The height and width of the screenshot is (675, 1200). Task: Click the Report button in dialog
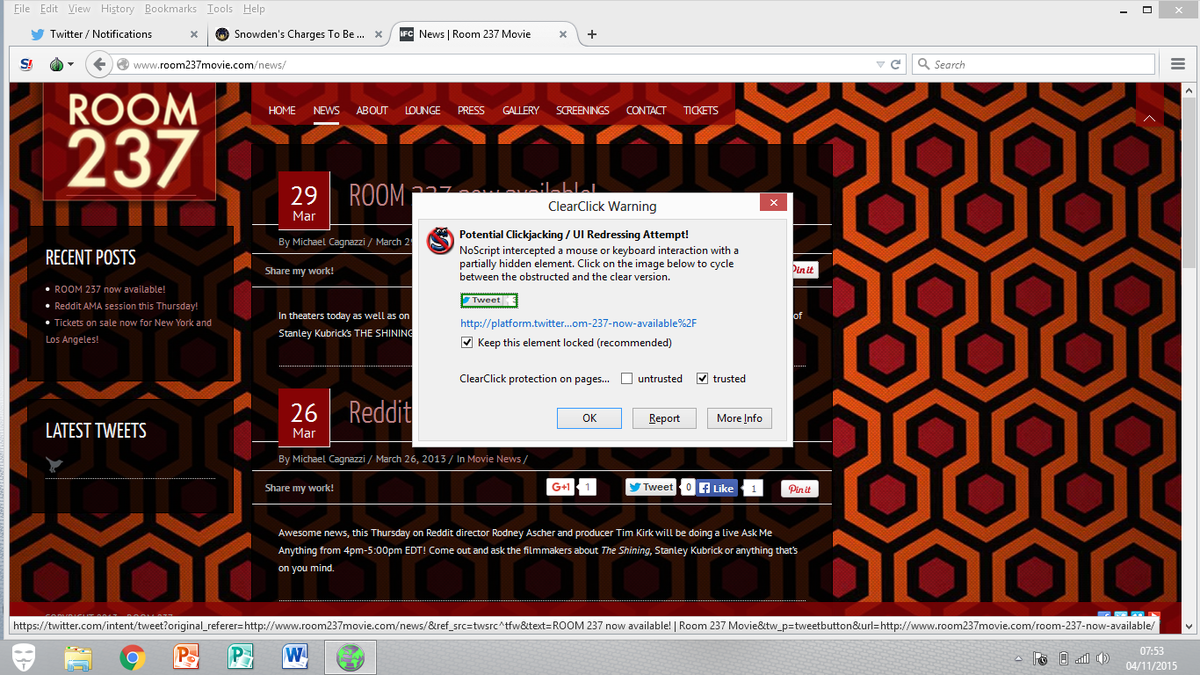(x=664, y=418)
